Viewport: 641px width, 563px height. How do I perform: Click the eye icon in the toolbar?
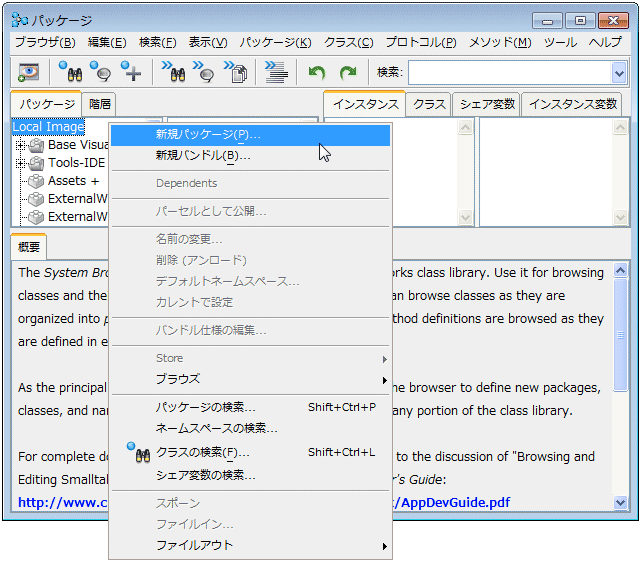28,72
